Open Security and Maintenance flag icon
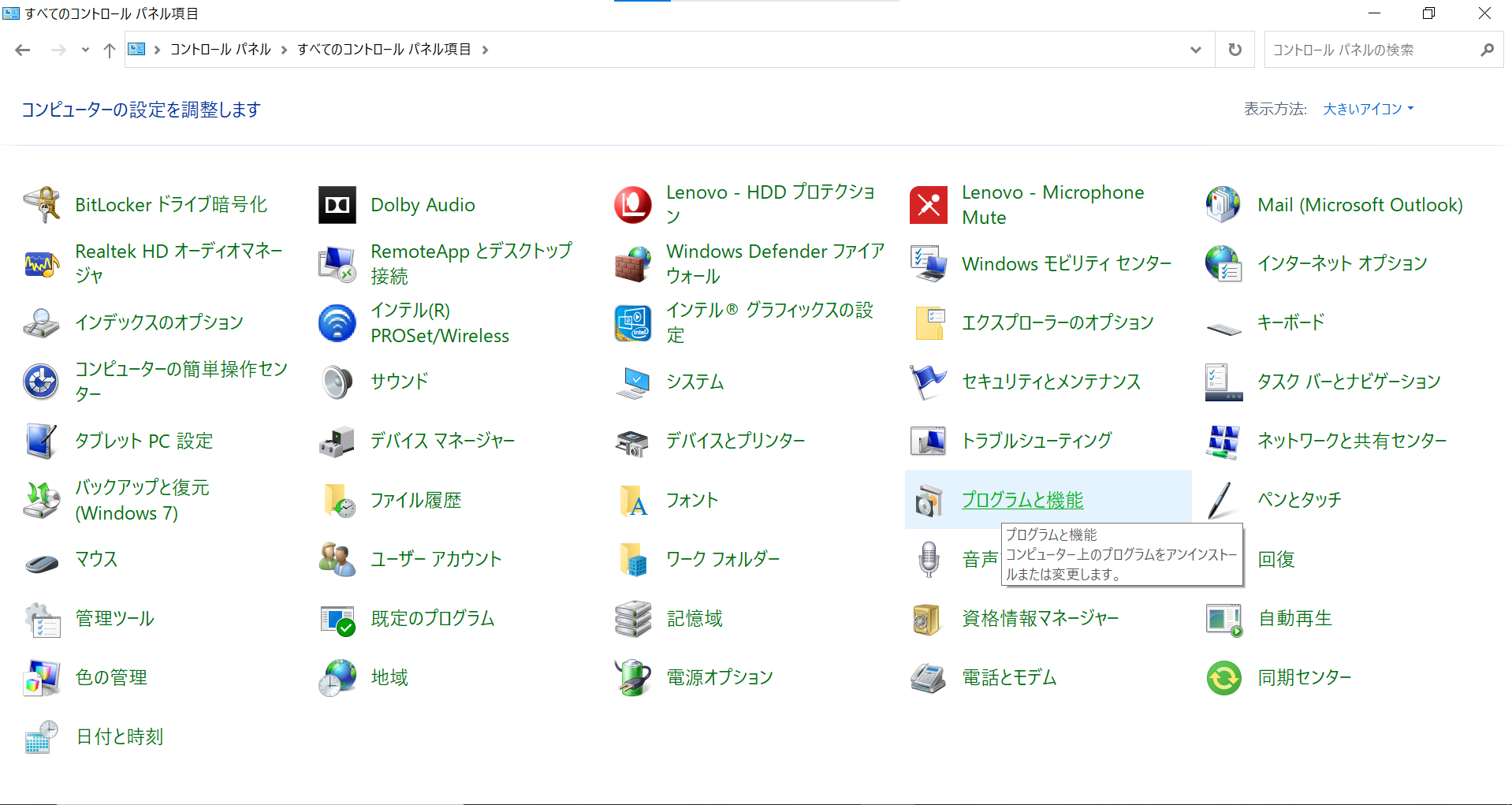 929,382
